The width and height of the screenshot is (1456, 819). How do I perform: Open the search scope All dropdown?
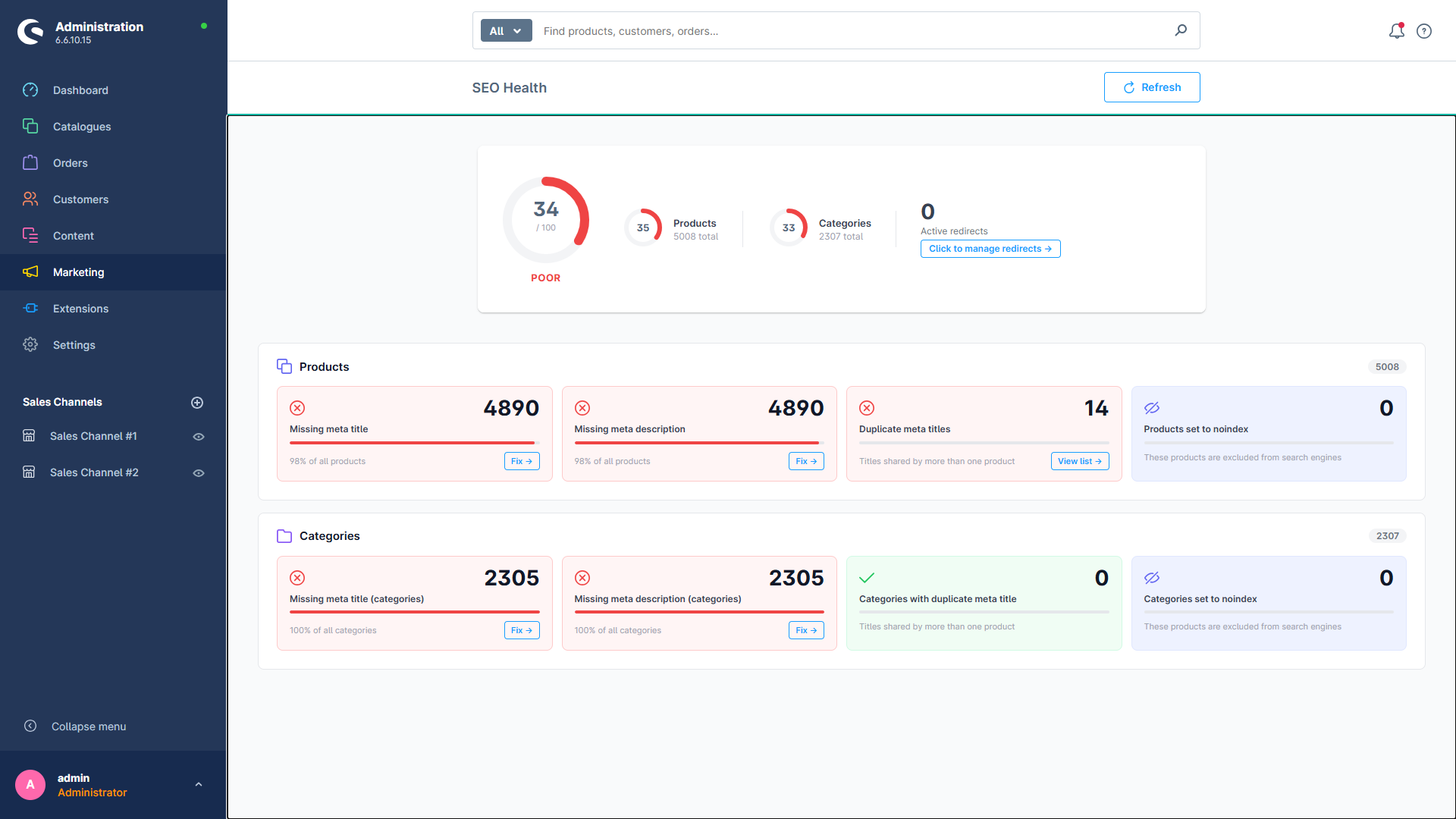(x=505, y=30)
